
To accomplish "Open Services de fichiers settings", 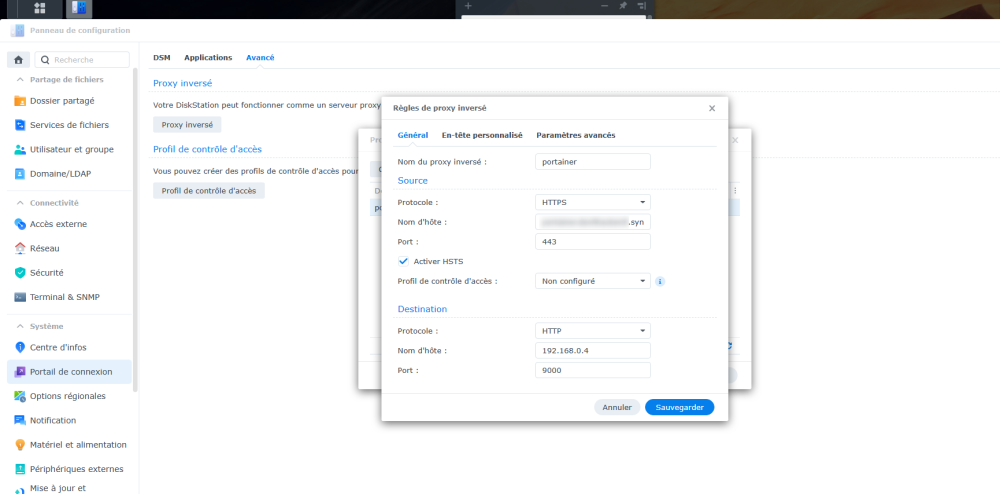I will click(x=69, y=125).
